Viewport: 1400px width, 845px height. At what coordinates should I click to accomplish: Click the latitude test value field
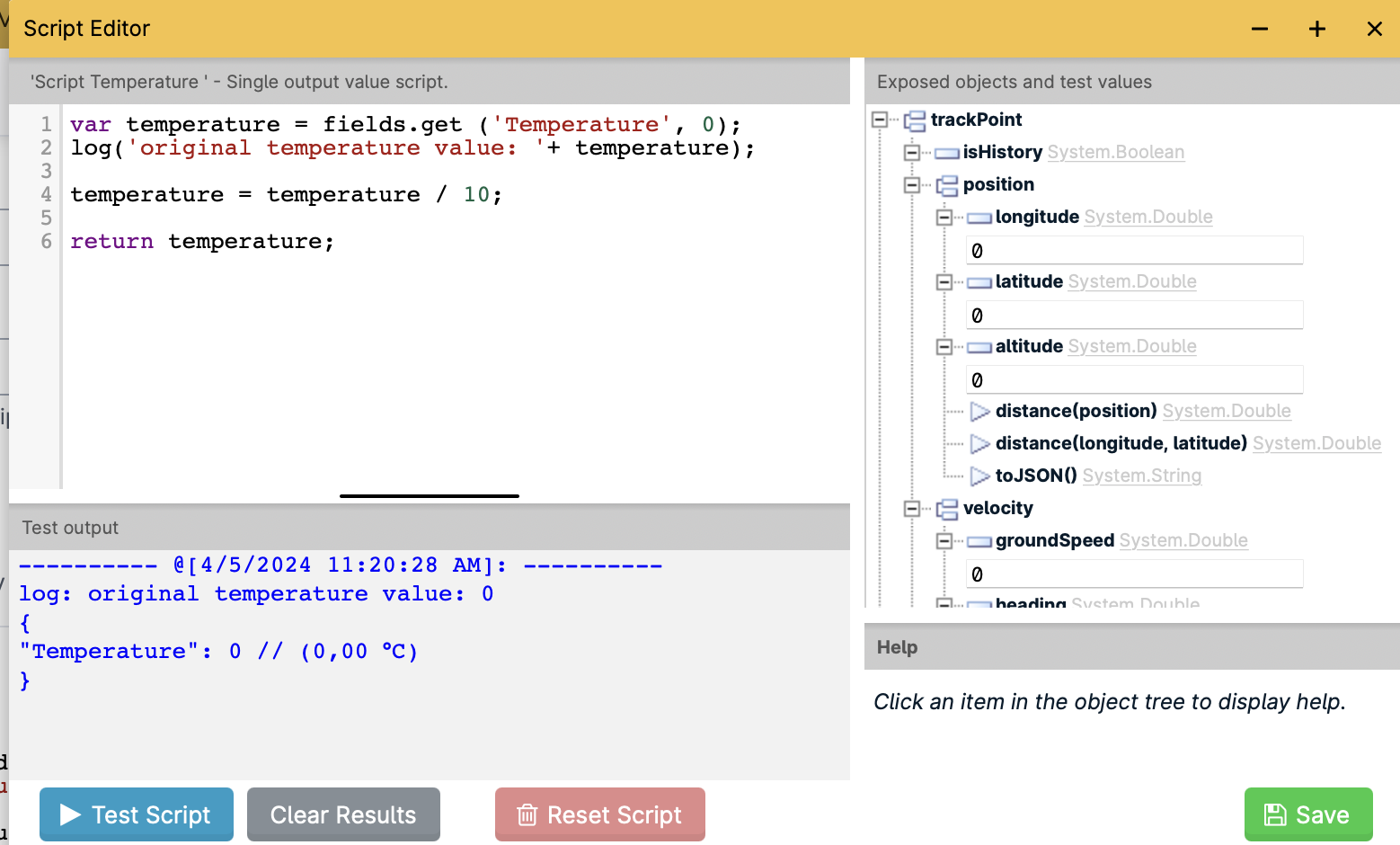pos(1134,316)
